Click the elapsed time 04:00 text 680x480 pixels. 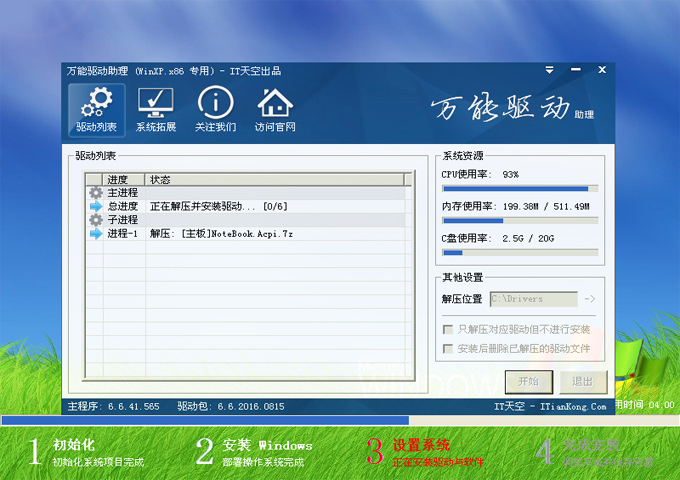point(662,405)
